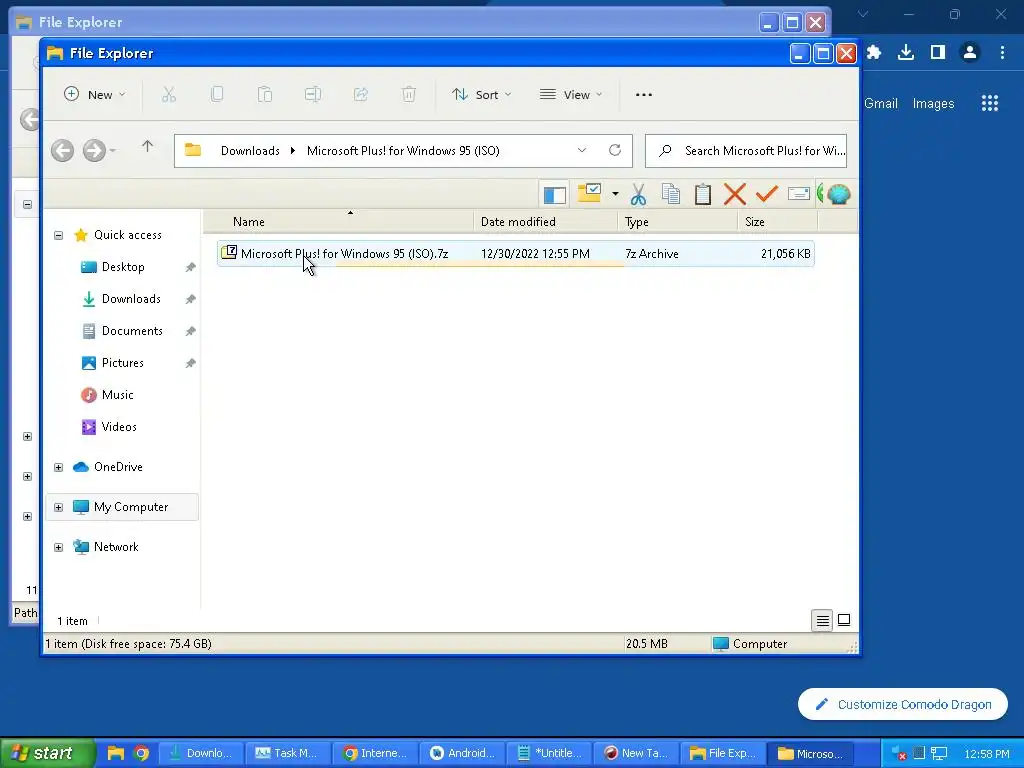The image size is (1024, 768).
Task: Click the Customize Comodo Dragon button
Action: pos(903,704)
